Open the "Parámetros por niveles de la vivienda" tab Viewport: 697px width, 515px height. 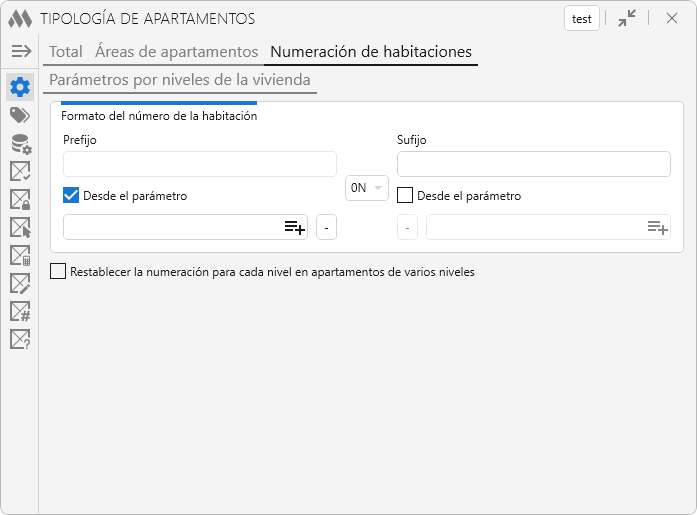180,80
